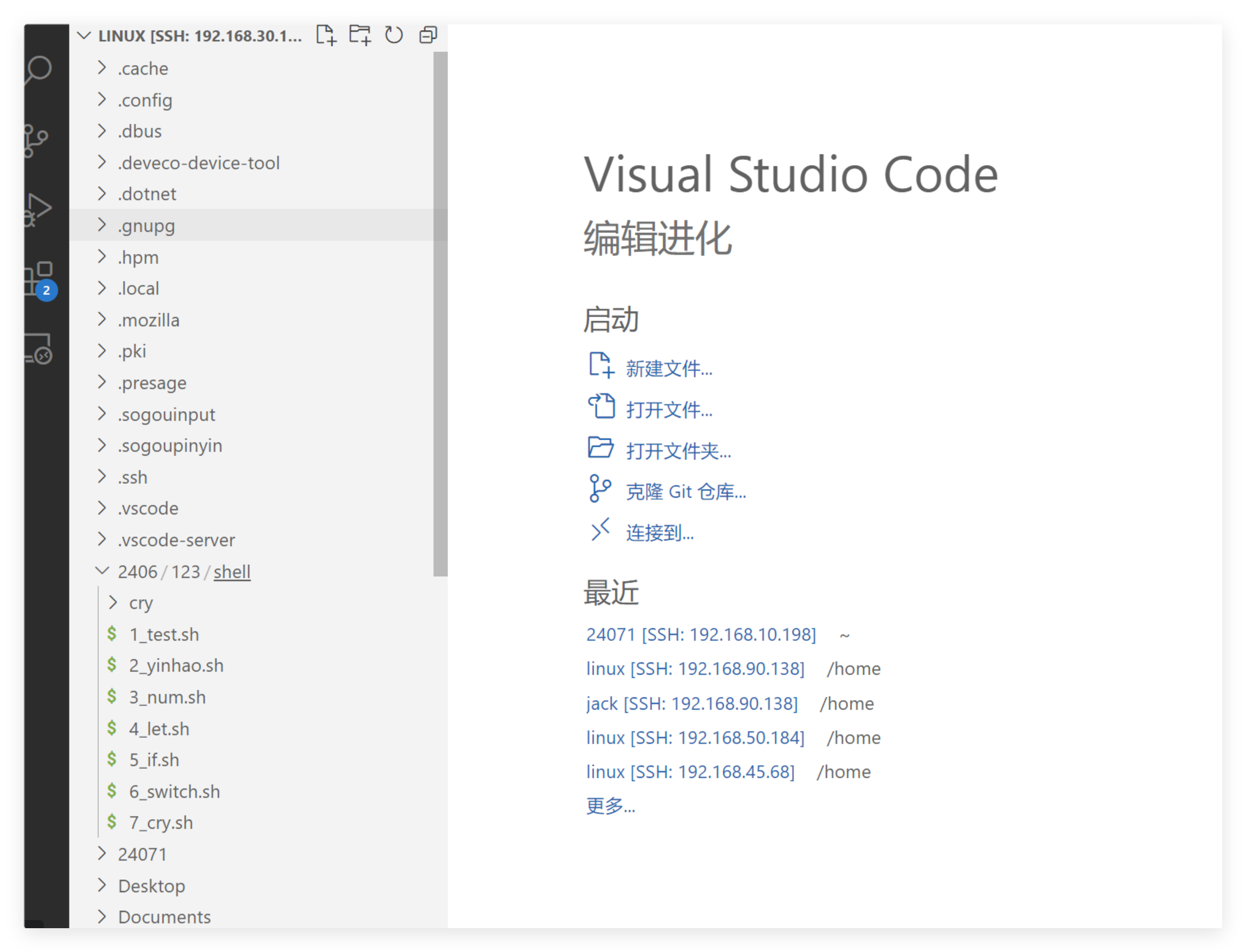Viewport: 1246px width, 952px height.
Task: Click the 新建文件 (New File) start link
Action: coord(669,369)
